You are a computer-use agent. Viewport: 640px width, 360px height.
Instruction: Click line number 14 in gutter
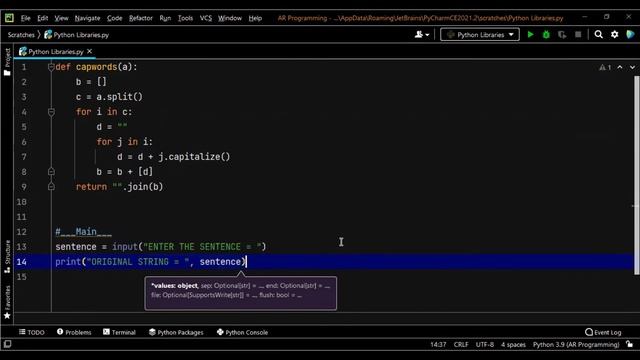[21, 262]
